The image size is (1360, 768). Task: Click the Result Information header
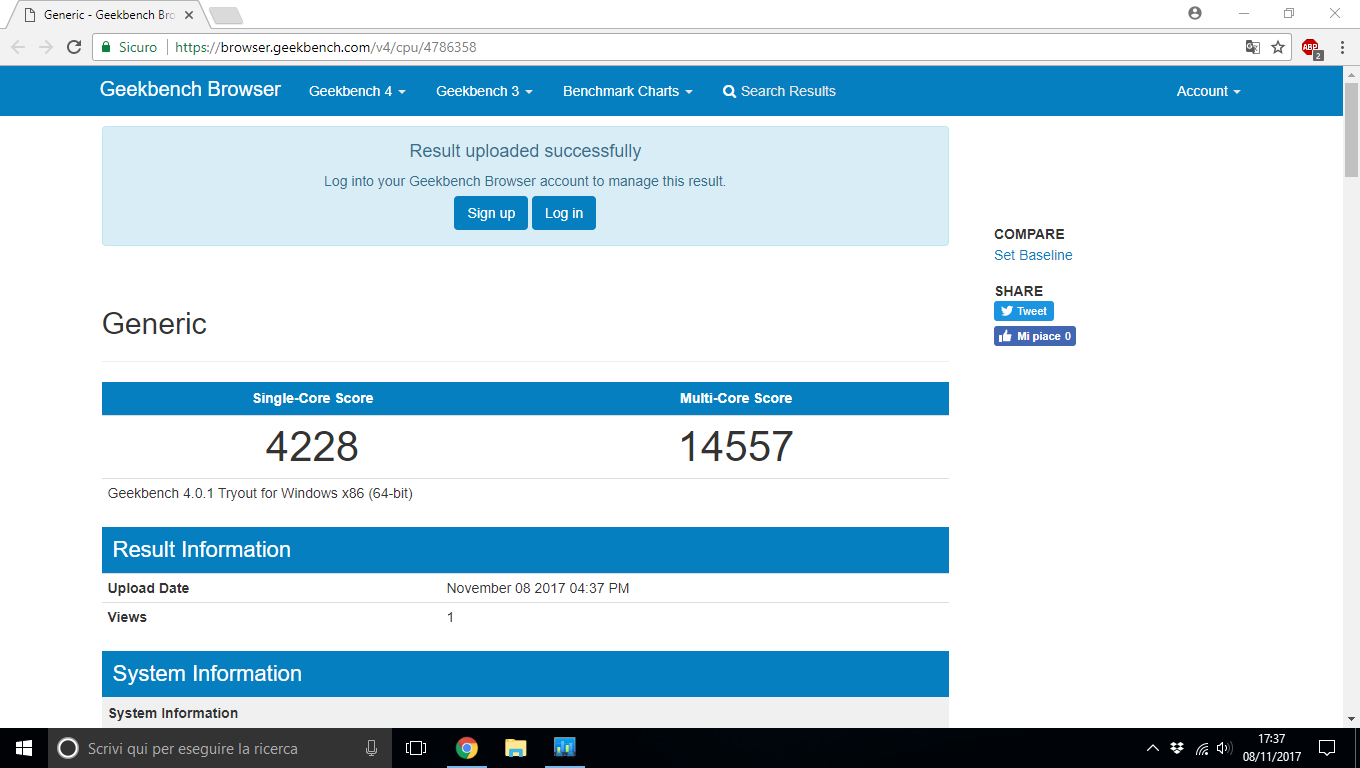pyautogui.click(x=525, y=550)
